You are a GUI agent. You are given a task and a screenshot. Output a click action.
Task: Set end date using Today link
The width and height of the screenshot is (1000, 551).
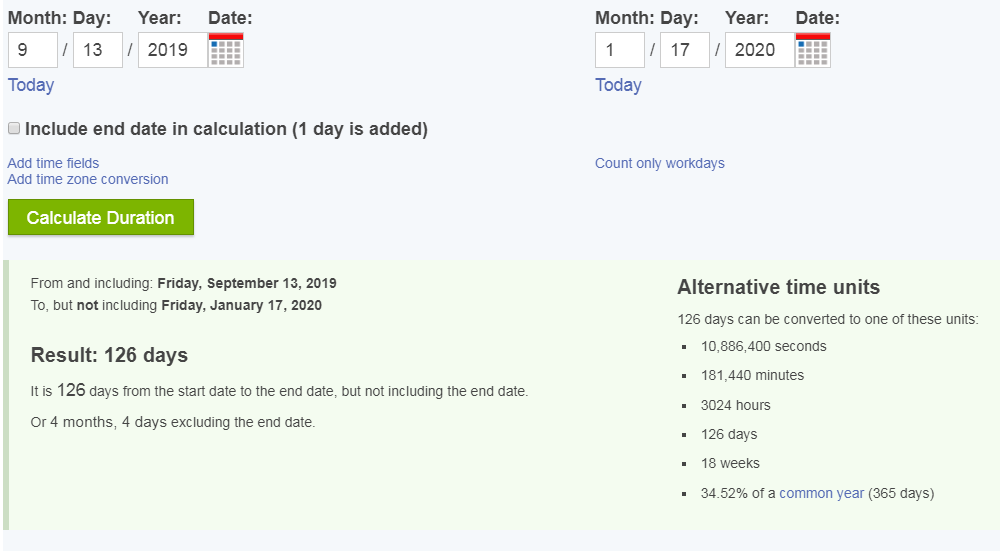click(618, 85)
